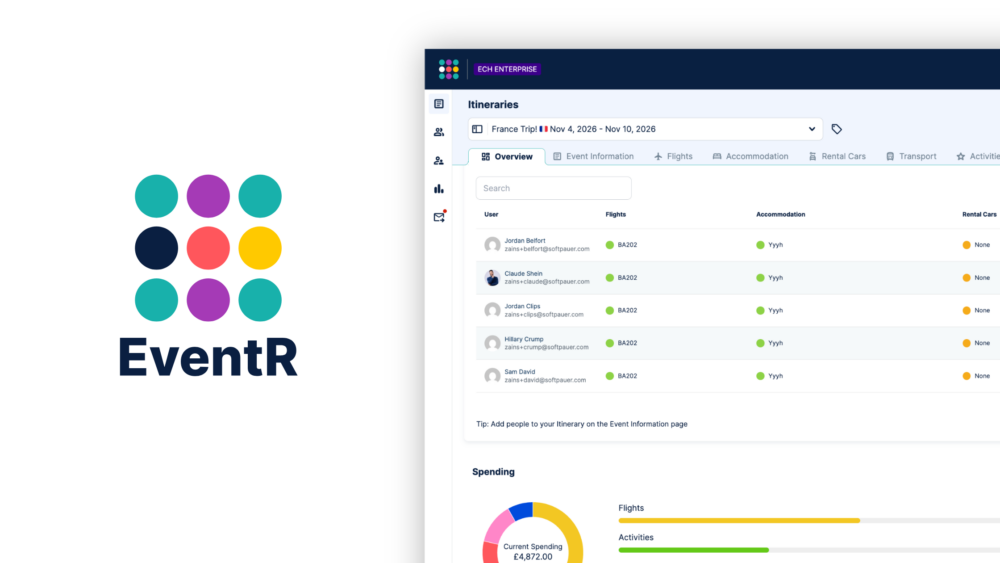Click BA202 flight in Claude Shein row
Screen dimensions: 1000x563
[x=621, y=278]
